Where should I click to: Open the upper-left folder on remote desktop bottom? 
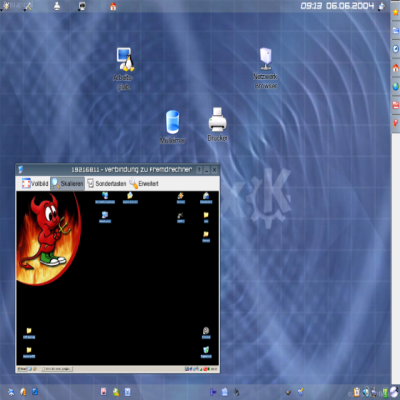29,333
